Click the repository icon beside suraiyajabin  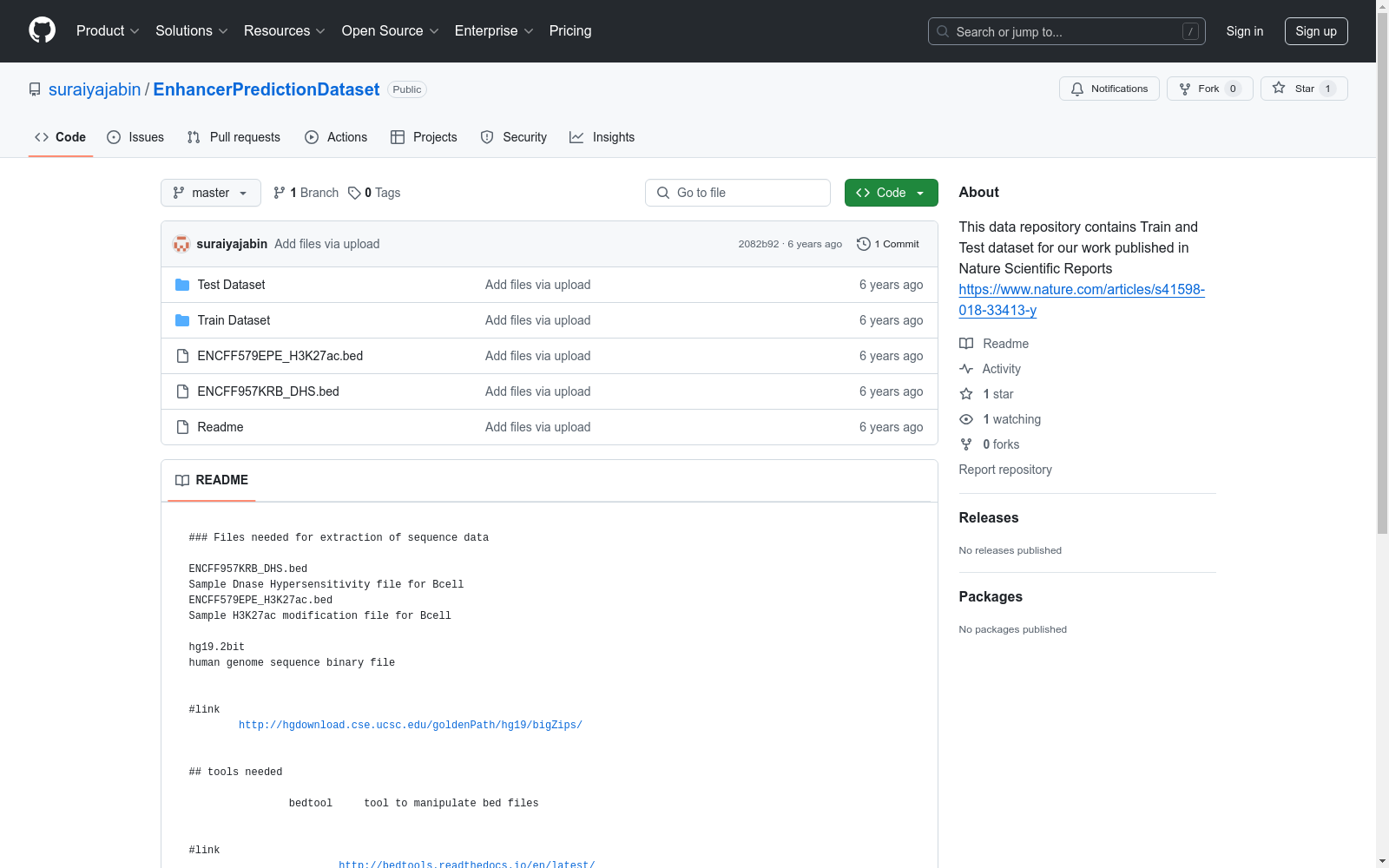pos(35,89)
